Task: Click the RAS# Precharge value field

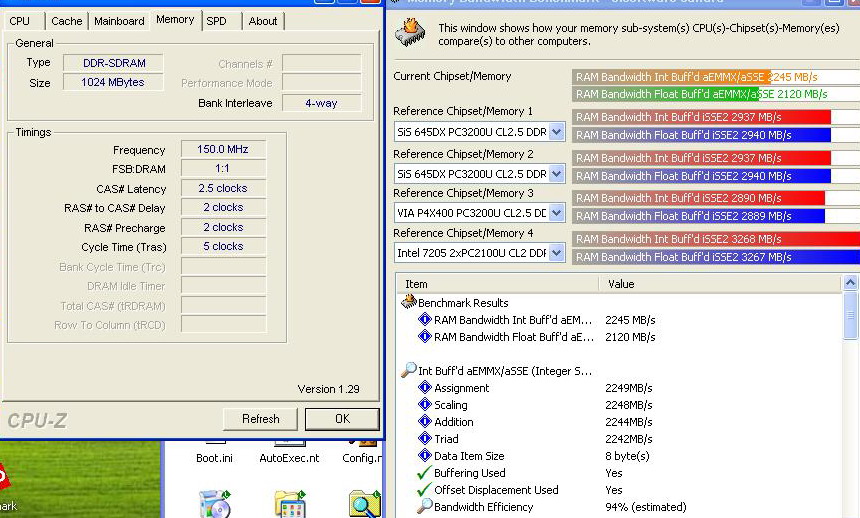Action: click(x=223, y=227)
